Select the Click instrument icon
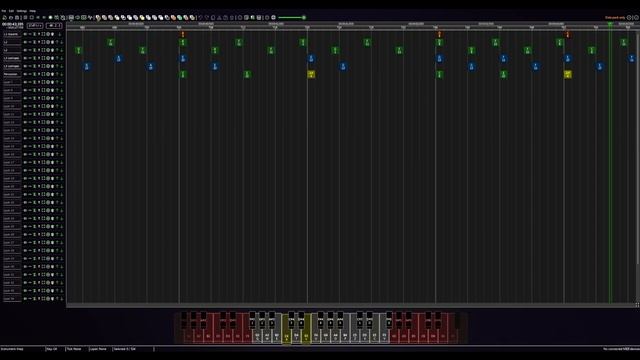 point(123,18)
